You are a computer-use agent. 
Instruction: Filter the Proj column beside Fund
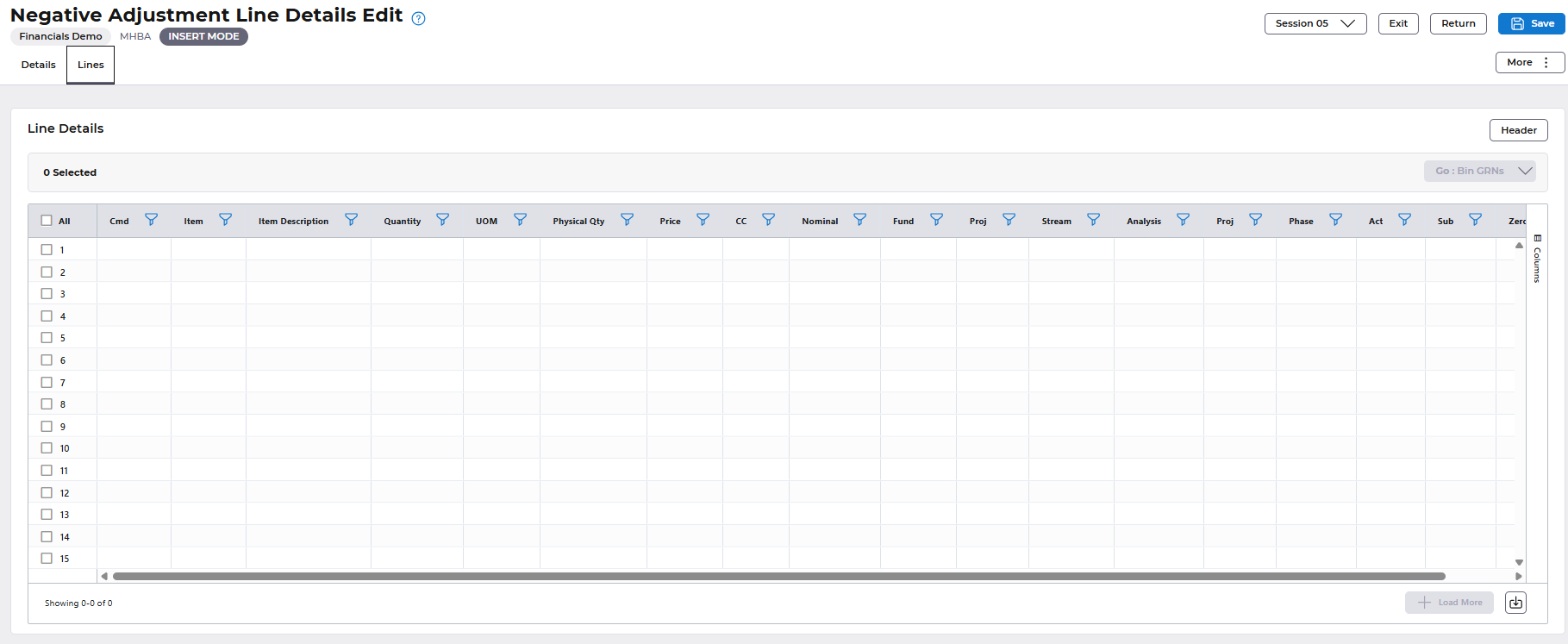(1009, 220)
